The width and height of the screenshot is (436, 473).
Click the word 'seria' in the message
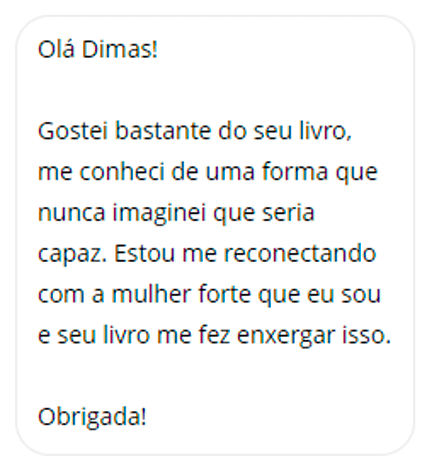288,213
